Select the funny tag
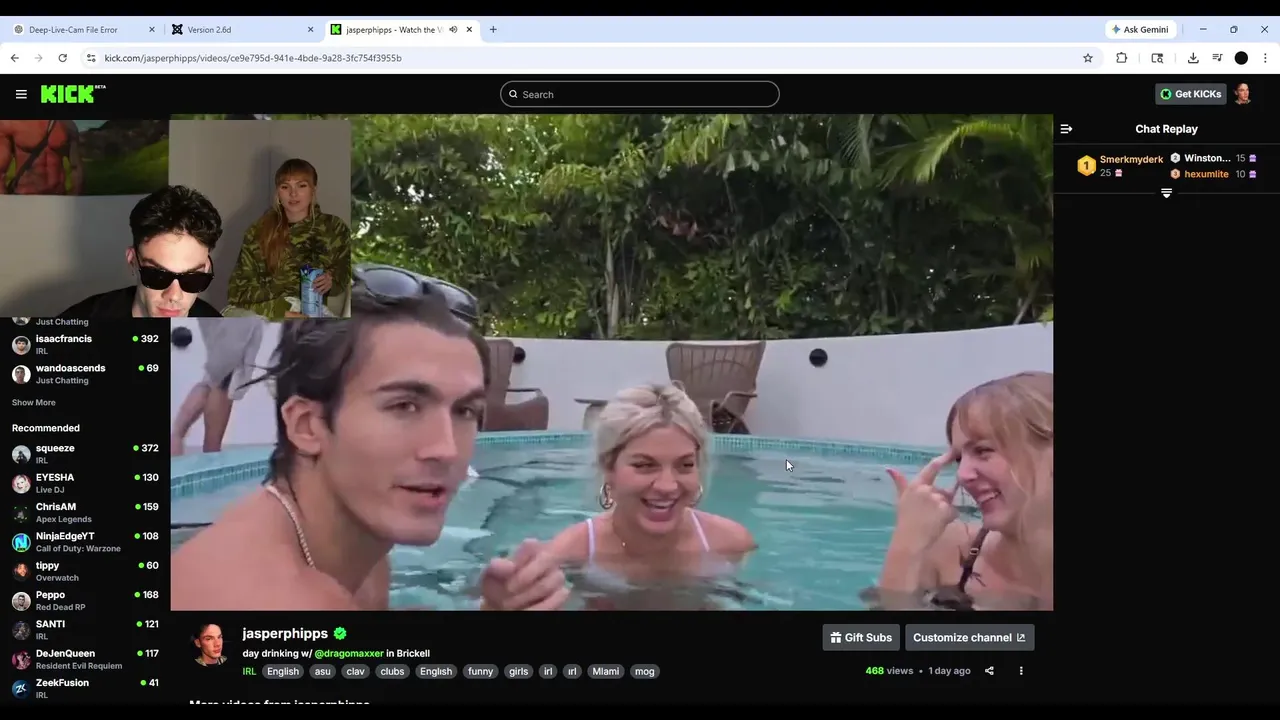The height and width of the screenshot is (720, 1280). click(481, 672)
